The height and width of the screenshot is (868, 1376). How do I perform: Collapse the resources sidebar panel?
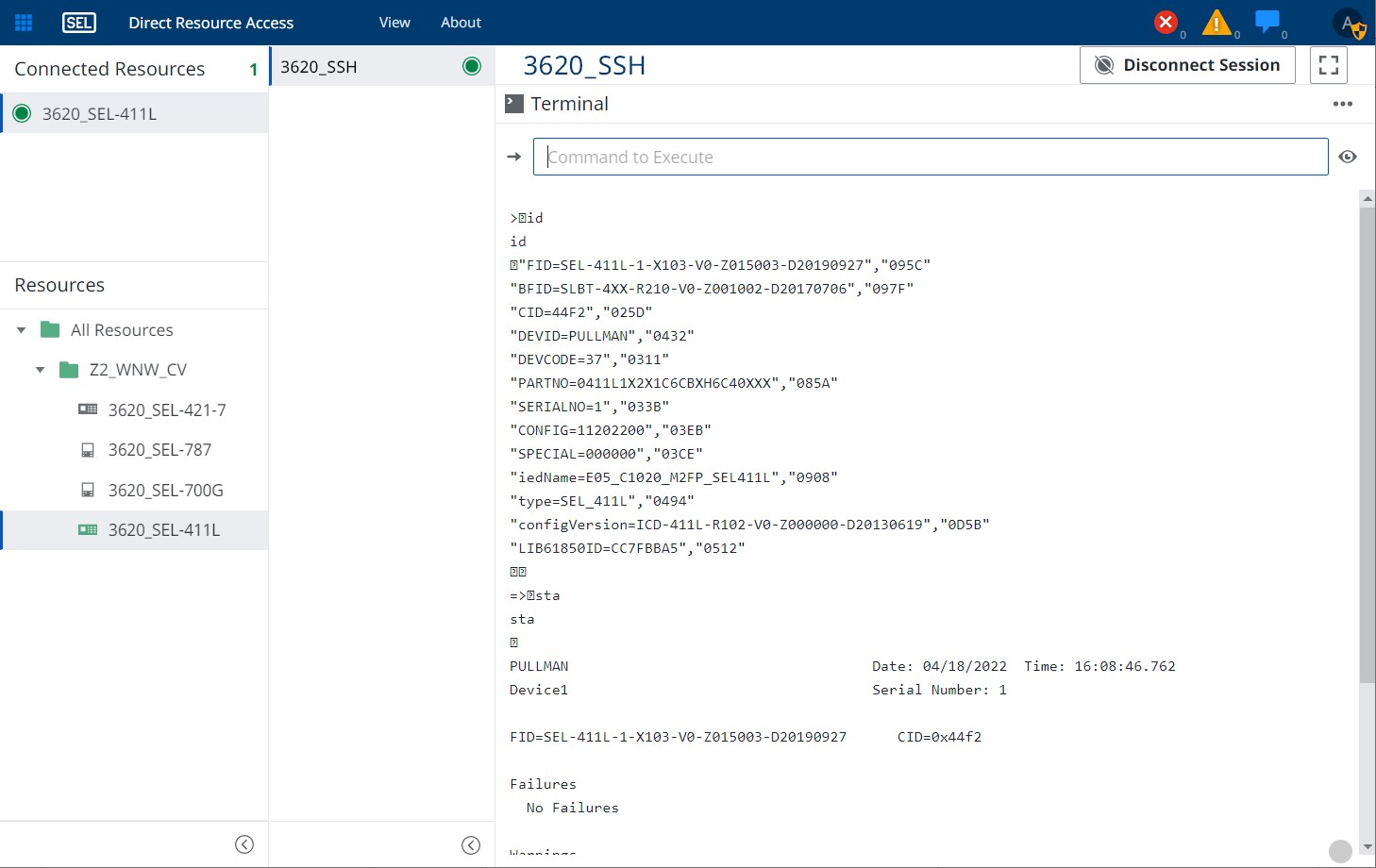244,844
